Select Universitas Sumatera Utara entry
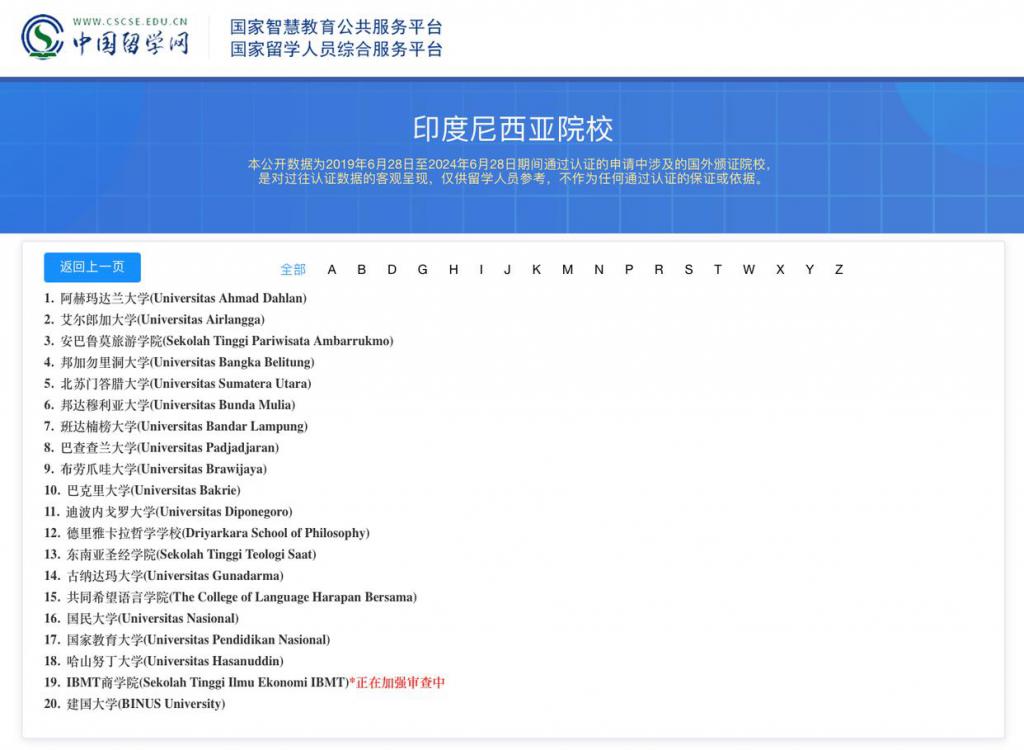 point(185,384)
